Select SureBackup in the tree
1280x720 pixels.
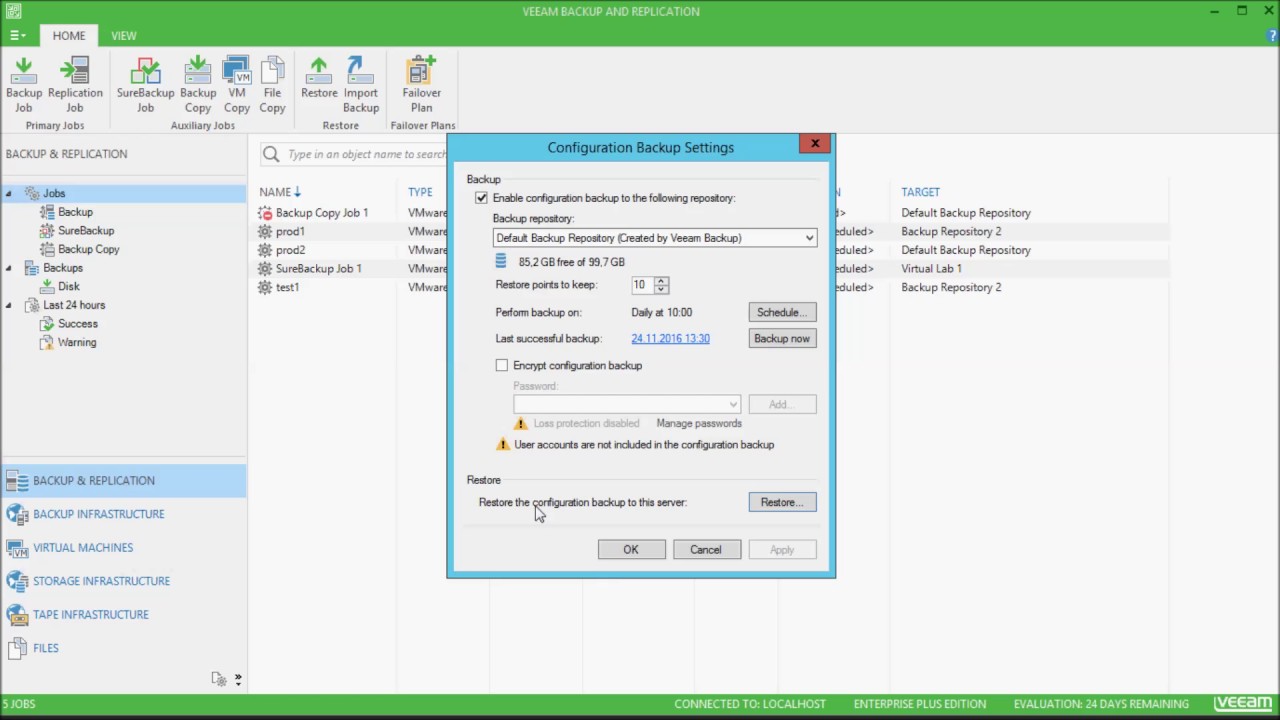click(86, 231)
